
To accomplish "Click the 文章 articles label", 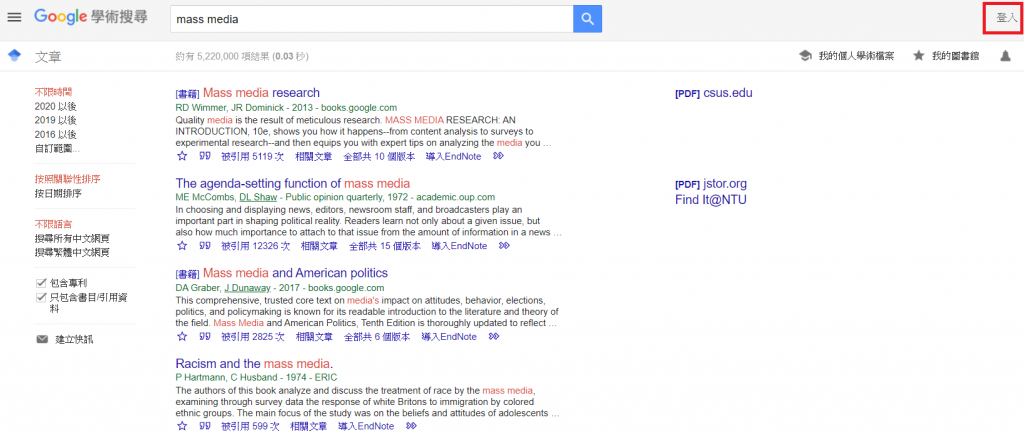I will pyautogui.click(x=48, y=56).
